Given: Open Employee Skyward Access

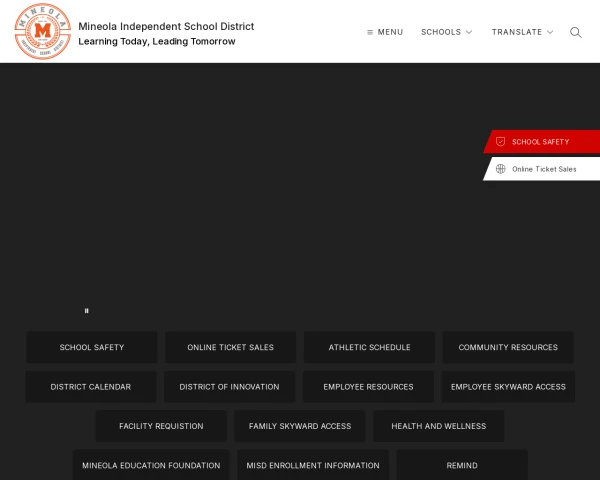Looking at the screenshot, I should point(508,387).
